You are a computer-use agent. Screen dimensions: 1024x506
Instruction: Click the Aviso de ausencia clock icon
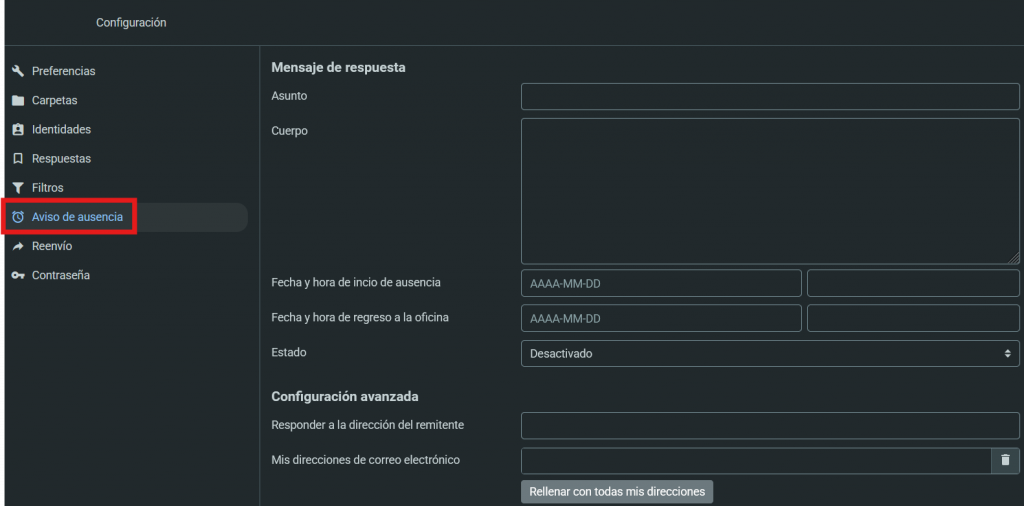[x=18, y=217]
